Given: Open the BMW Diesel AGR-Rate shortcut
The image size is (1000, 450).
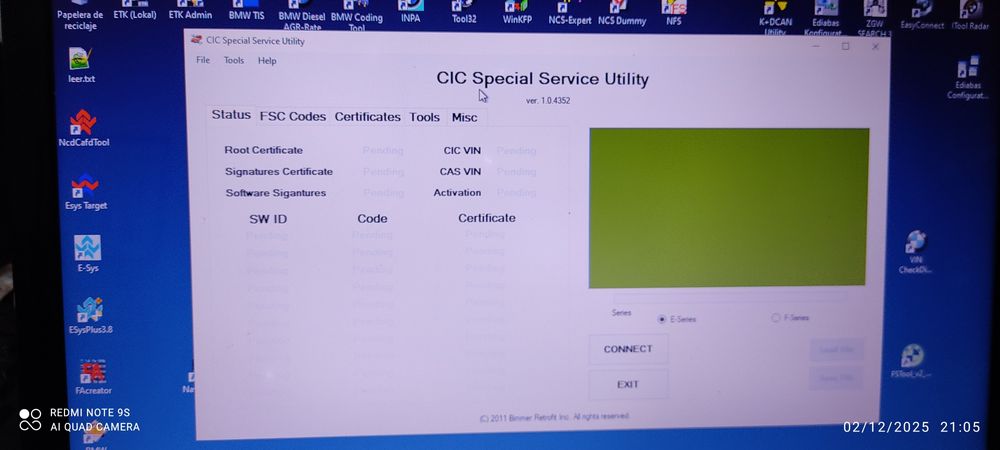Looking at the screenshot, I should (302, 15).
